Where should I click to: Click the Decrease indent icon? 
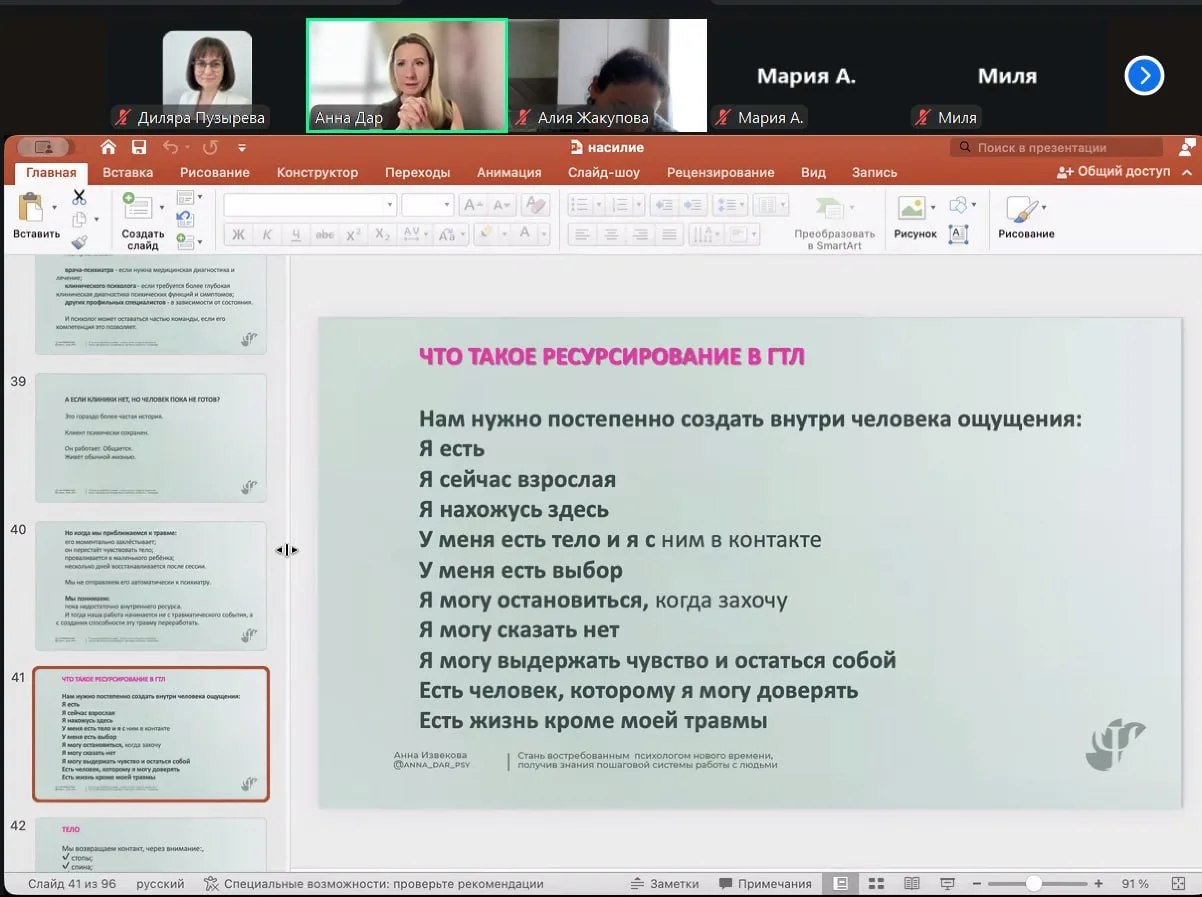tap(663, 205)
